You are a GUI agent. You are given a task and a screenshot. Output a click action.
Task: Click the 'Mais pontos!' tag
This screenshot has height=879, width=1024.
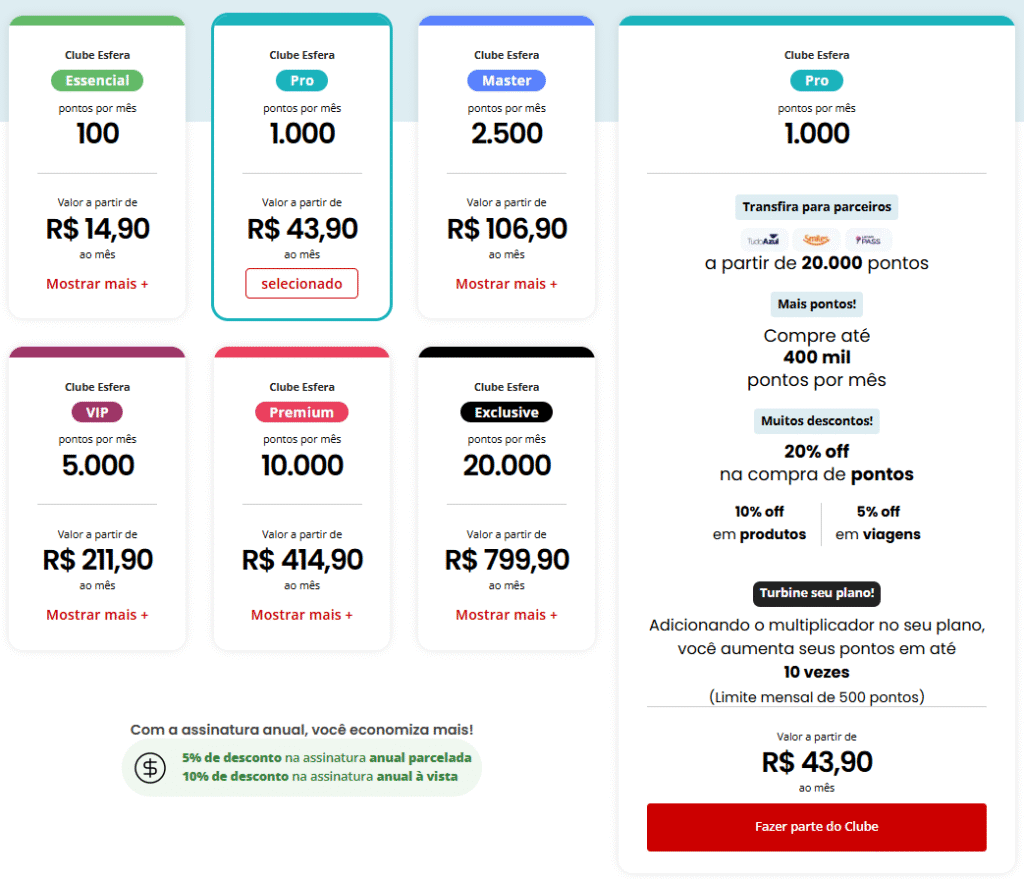tap(816, 304)
